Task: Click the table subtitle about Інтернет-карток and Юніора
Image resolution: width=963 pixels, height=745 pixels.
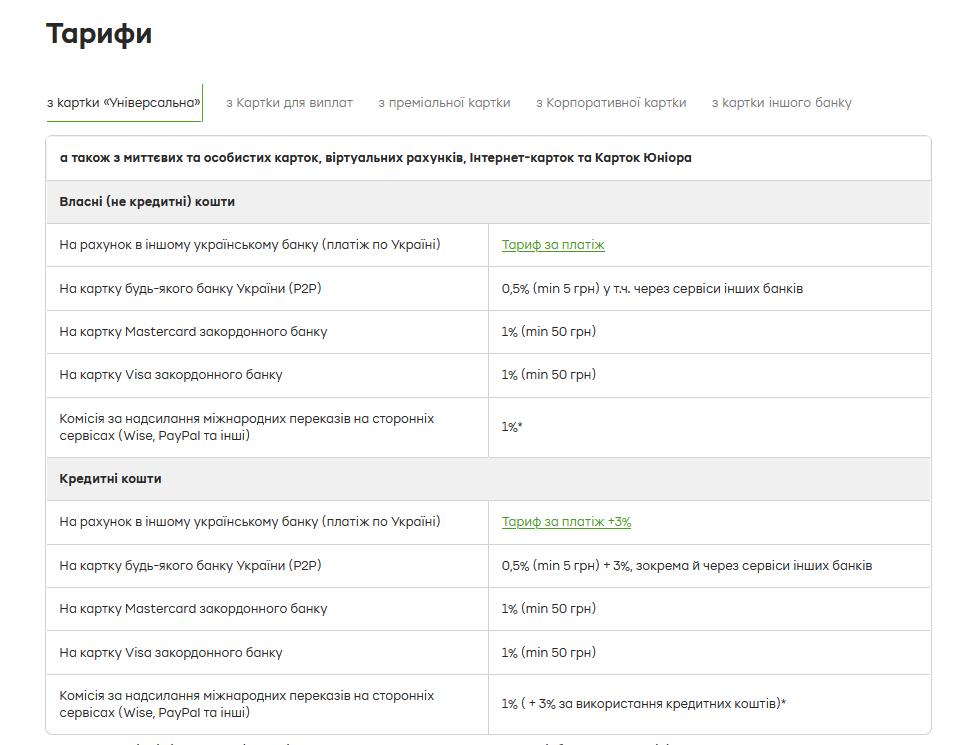Action: (375, 158)
